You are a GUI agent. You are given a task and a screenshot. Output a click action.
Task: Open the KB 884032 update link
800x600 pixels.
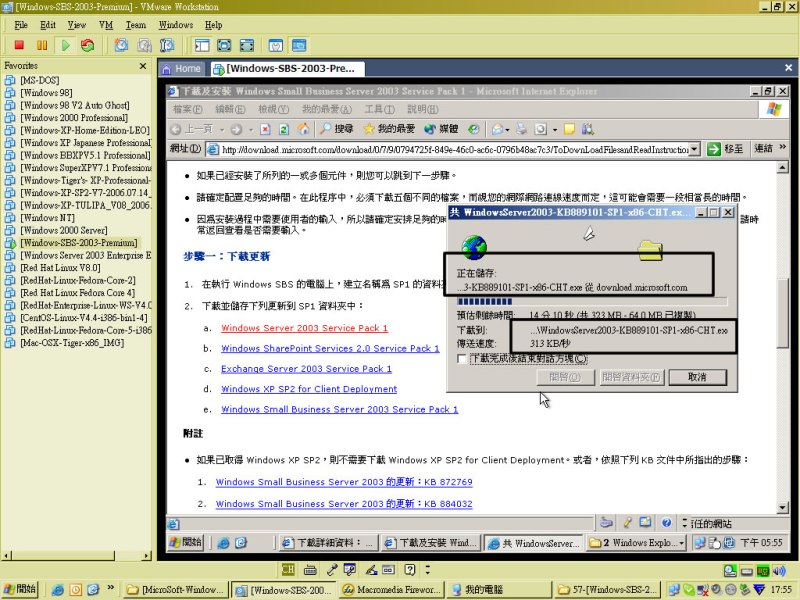tap(344, 504)
